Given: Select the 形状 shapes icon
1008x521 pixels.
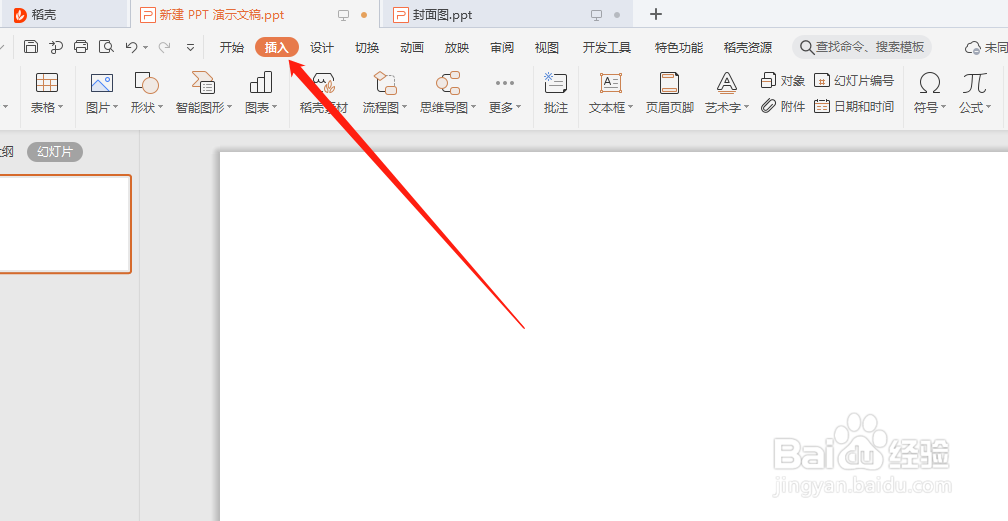Looking at the screenshot, I should [147, 83].
